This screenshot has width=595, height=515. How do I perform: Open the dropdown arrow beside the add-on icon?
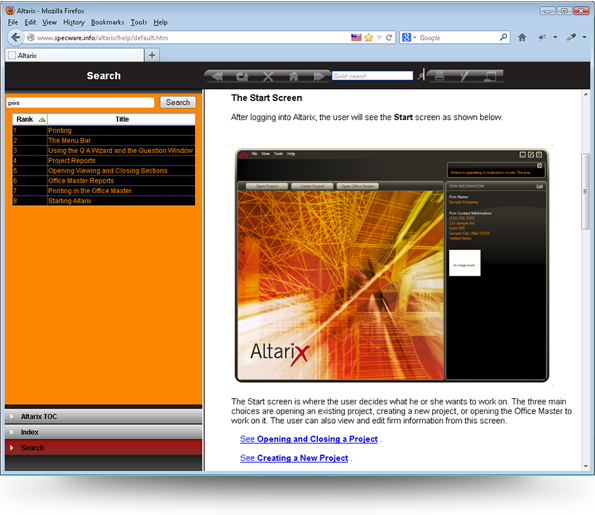(x=555, y=37)
